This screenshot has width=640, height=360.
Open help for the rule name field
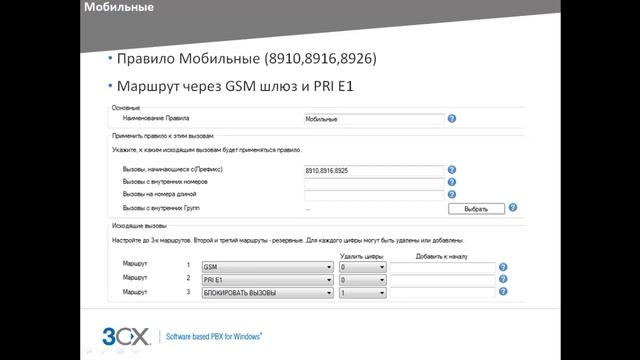coord(451,118)
